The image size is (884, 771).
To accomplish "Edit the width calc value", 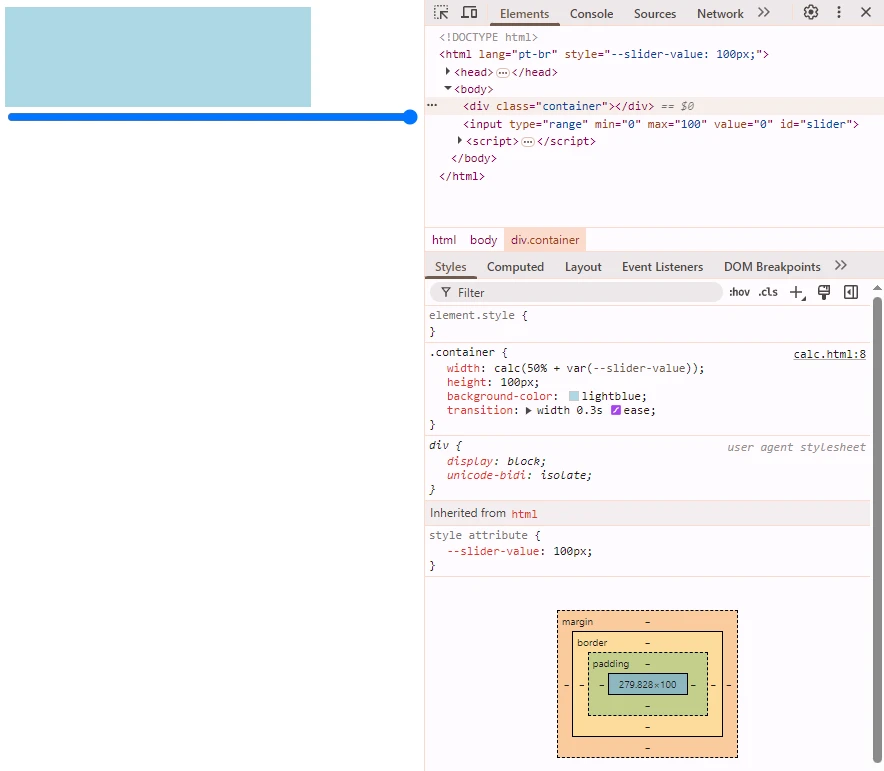I will [x=596, y=368].
